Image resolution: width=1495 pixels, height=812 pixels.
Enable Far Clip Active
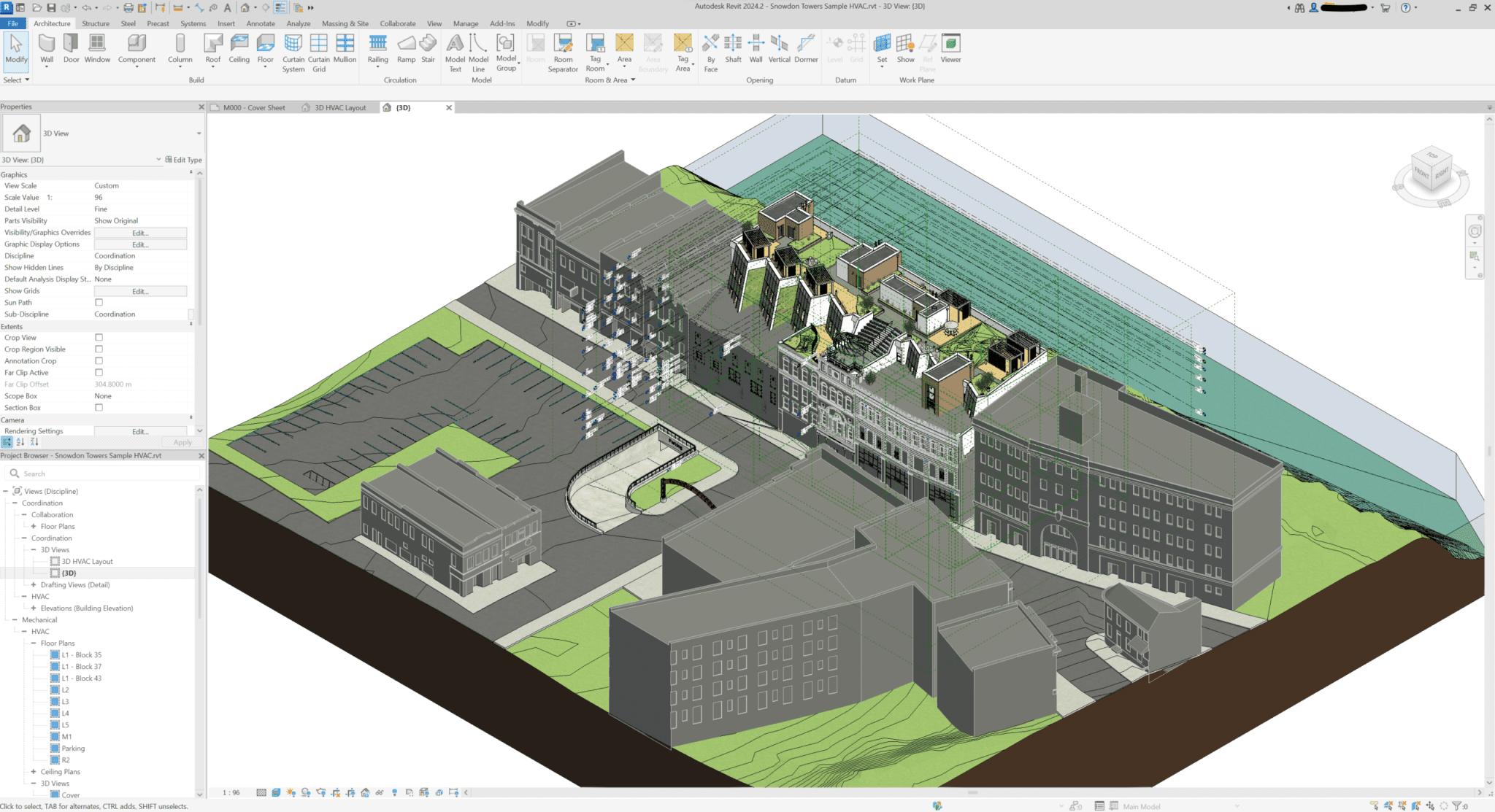pyautogui.click(x=99, y=372)
